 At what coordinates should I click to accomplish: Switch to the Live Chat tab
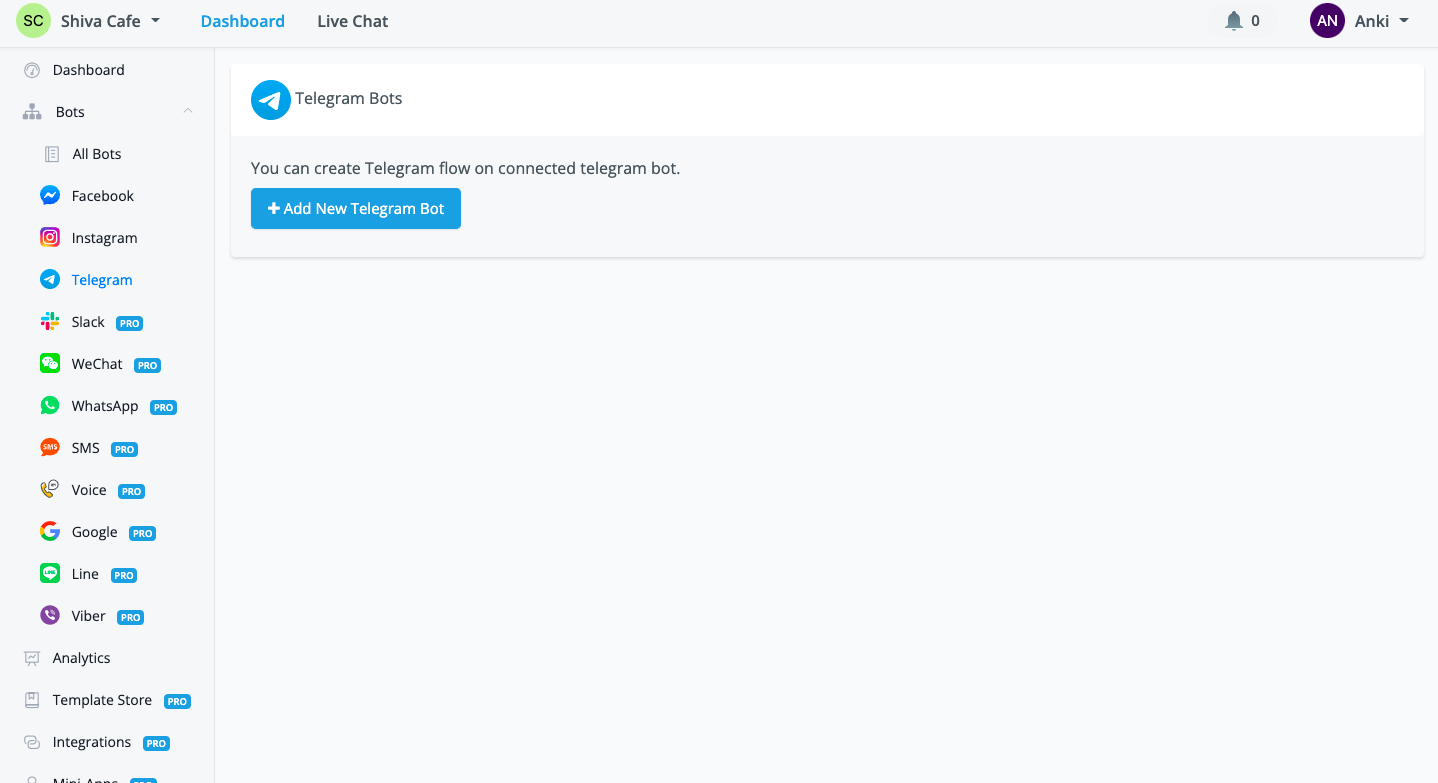(353, 21)
